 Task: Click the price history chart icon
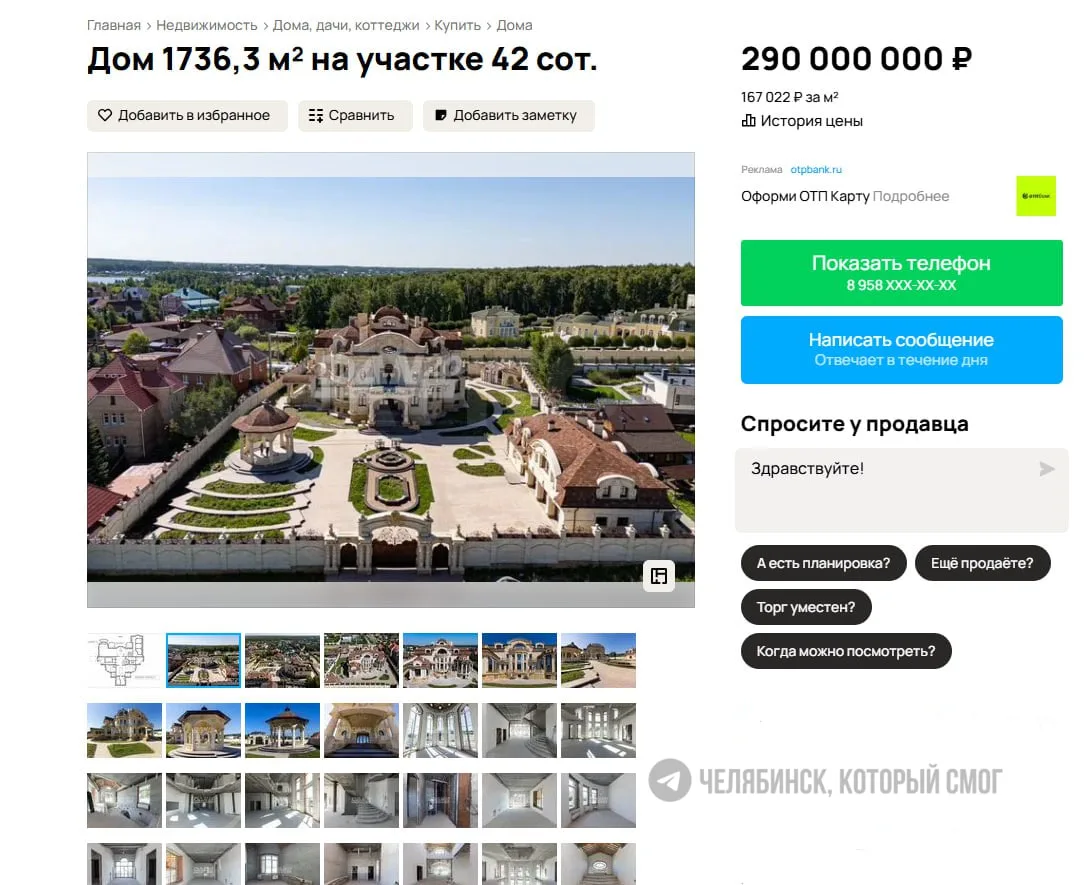pos(749,121)
